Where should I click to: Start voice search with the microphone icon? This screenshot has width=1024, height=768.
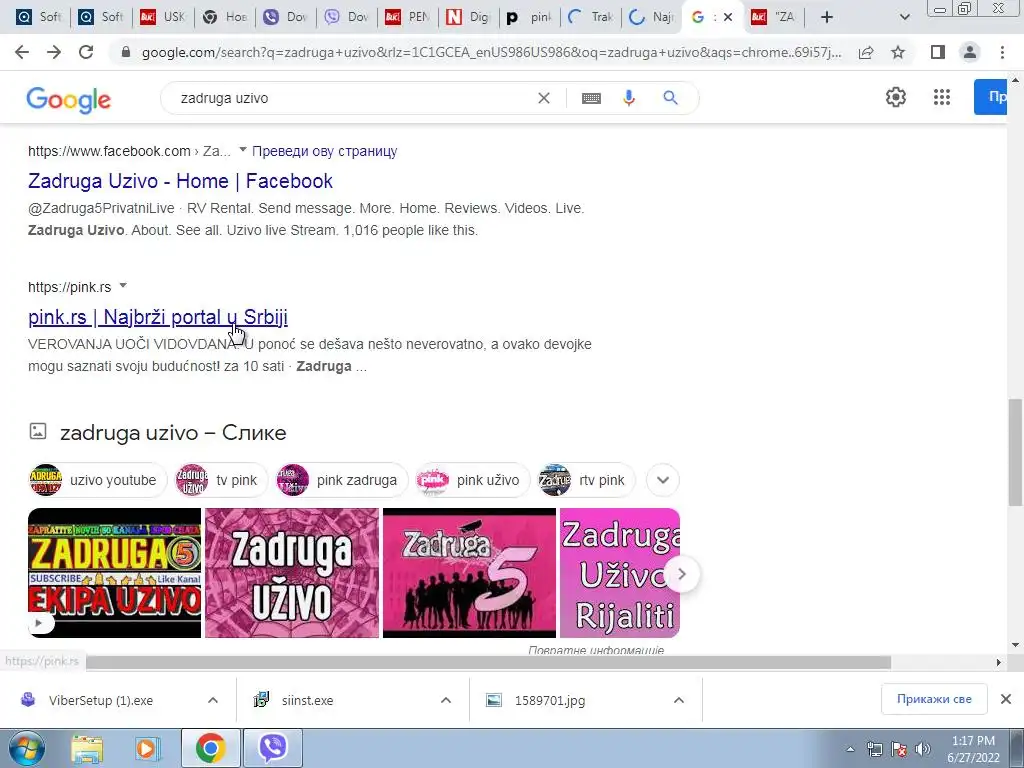pyautogui.click(x=628, y=98)
